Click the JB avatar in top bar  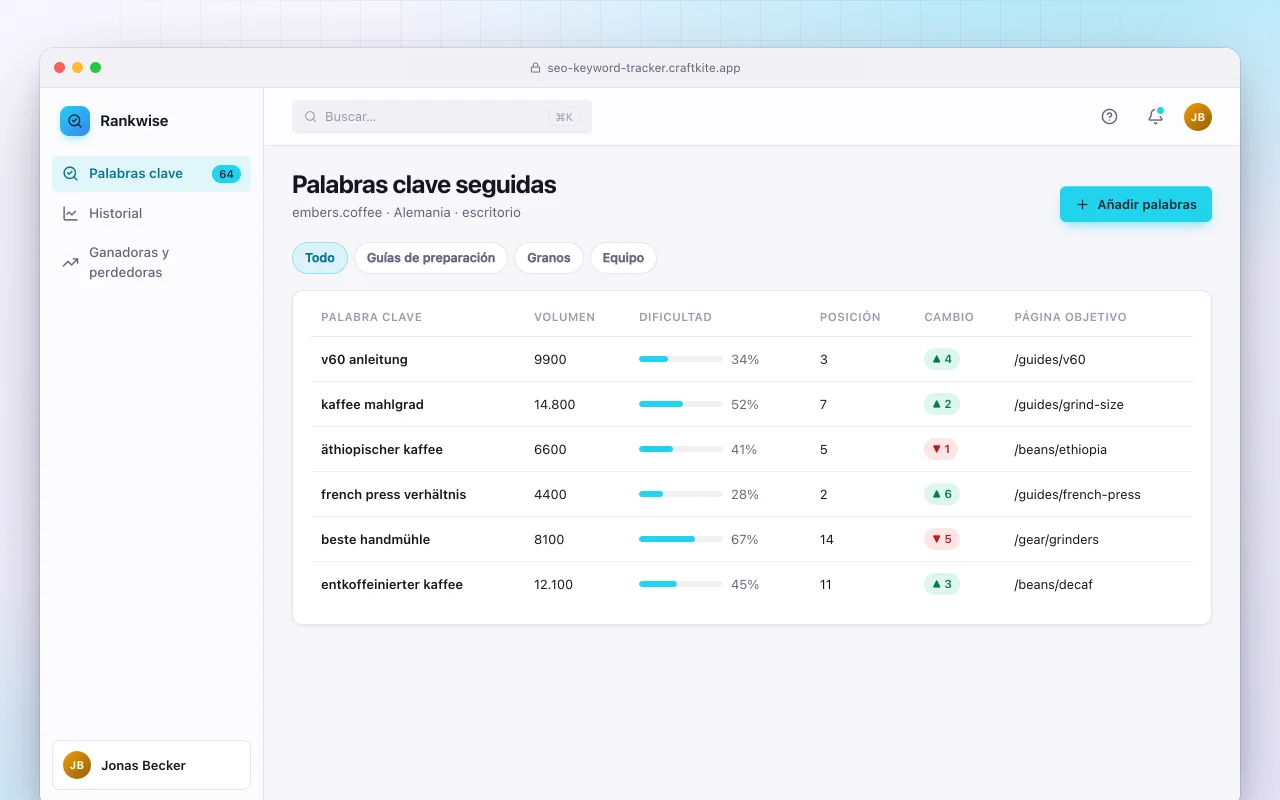(1198, 117)
